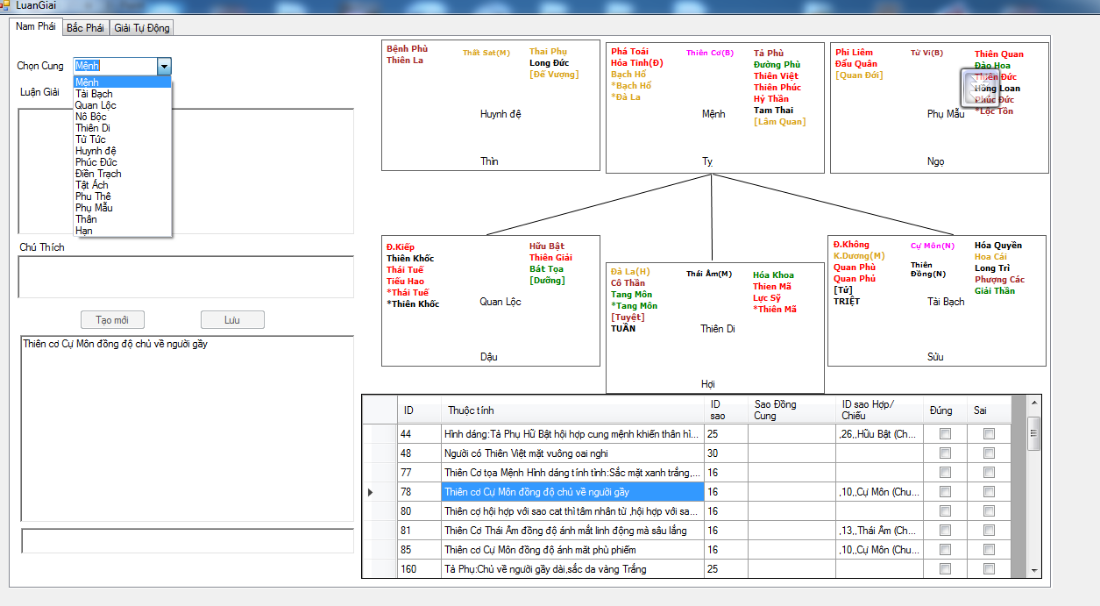Image resolution: width=1100 pixels, height=606 pixels.
Task: Switch to the Bắc Phái tab
Action: coord(86,28)
